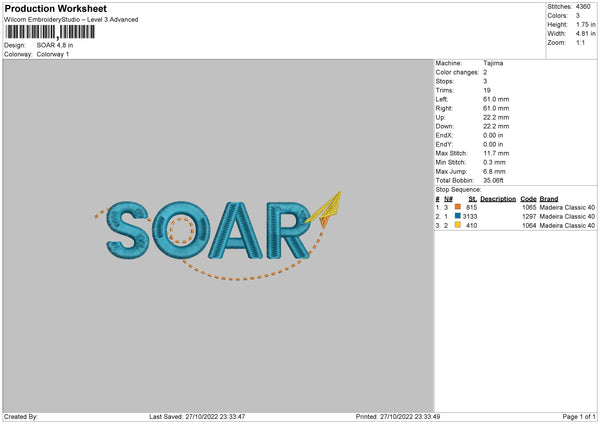
Task: Click the 'Down:' measurement label
Action: 445,126
